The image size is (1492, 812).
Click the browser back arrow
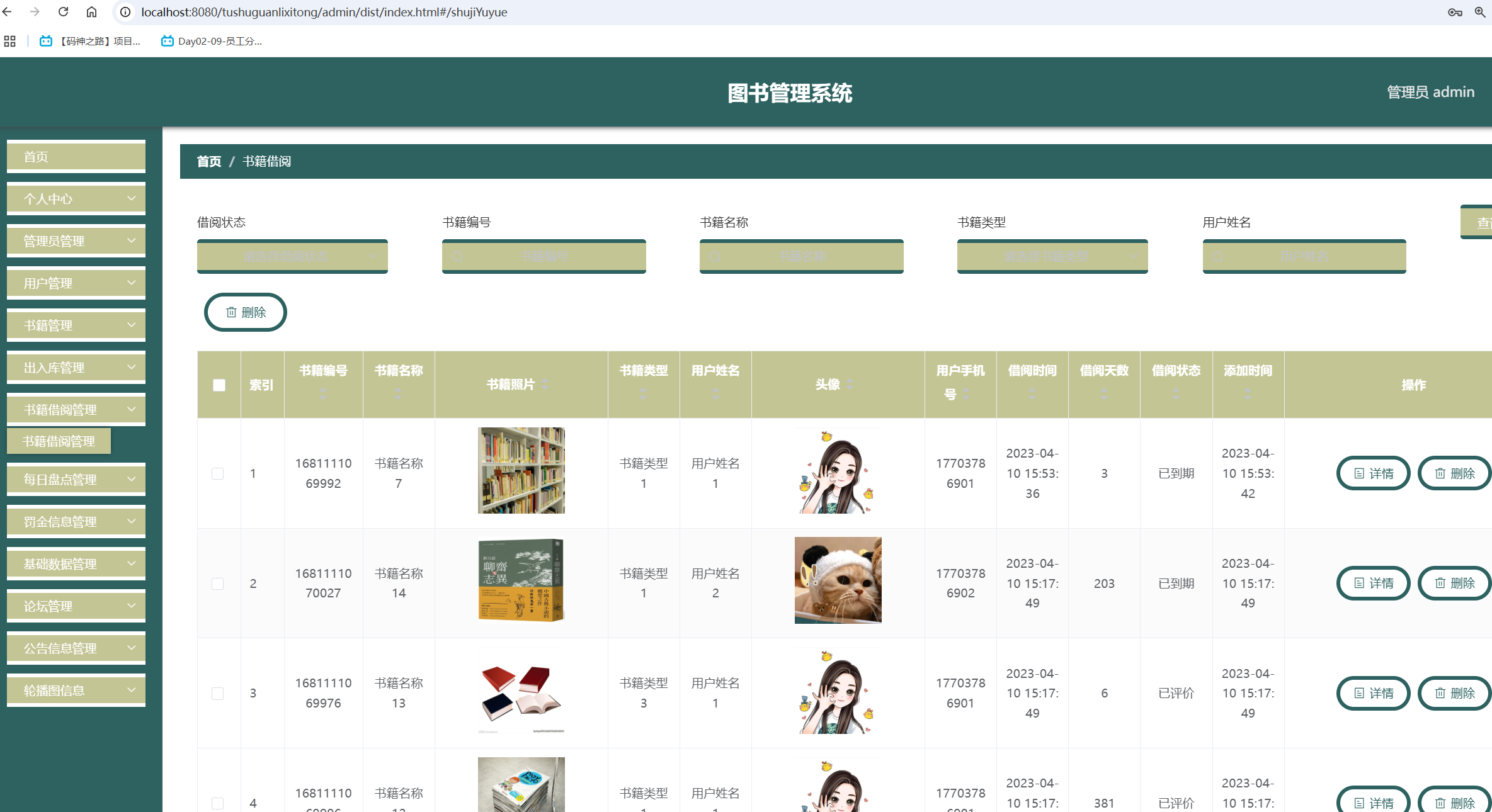pyautogui.click(x=8, y=12)
